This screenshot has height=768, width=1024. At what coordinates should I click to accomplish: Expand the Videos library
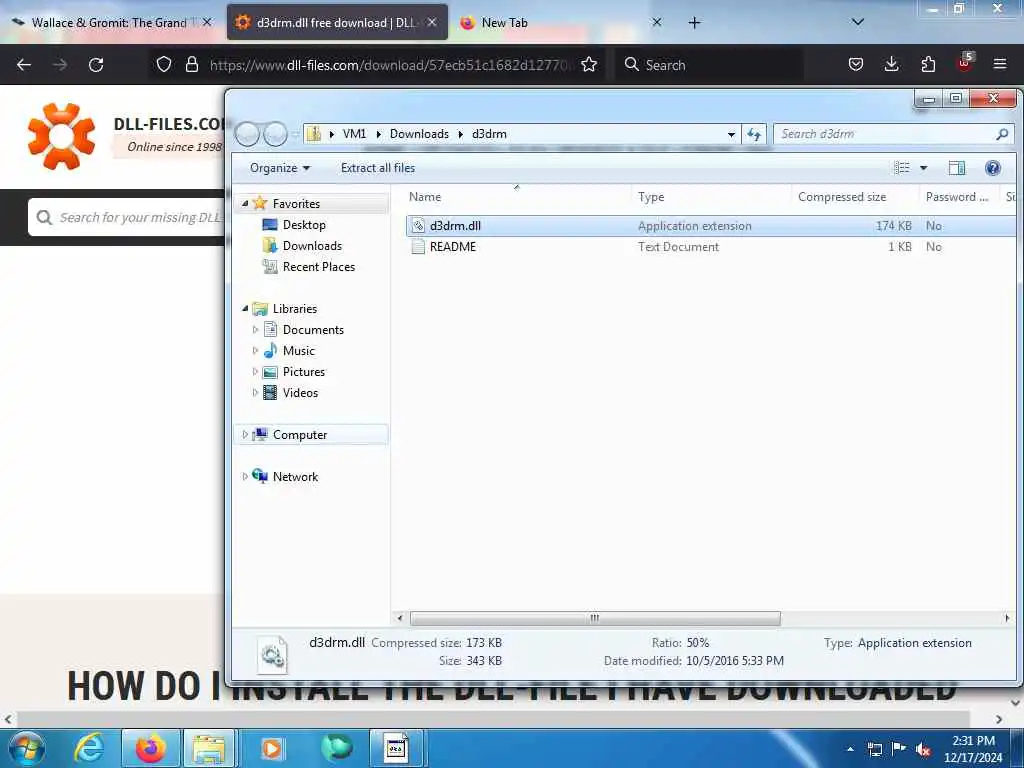pos(255,392)
